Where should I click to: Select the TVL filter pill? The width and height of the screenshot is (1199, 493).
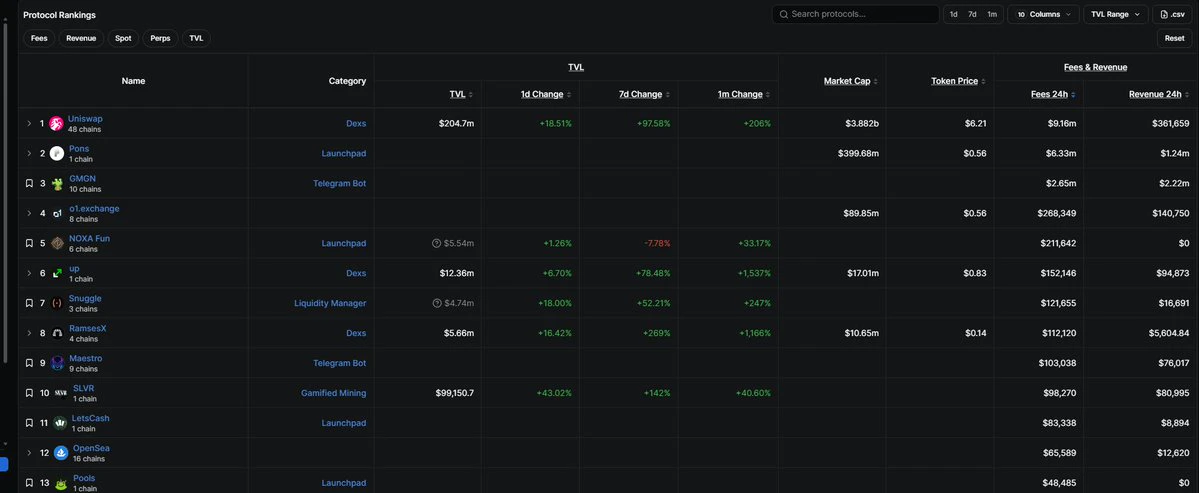point(197,38)
